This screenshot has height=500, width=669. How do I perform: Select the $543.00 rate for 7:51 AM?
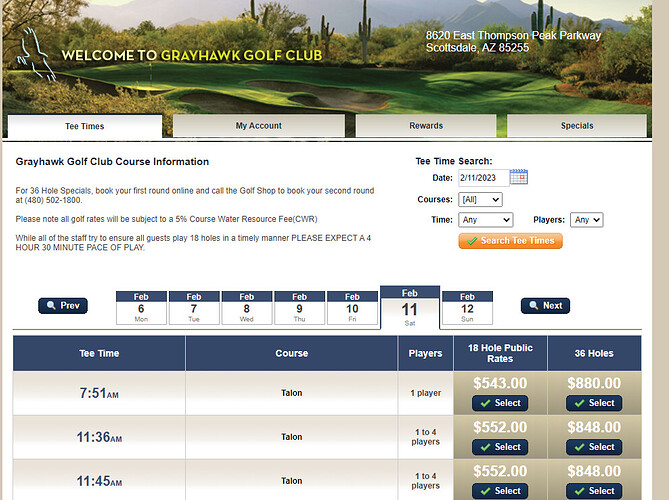500,403
